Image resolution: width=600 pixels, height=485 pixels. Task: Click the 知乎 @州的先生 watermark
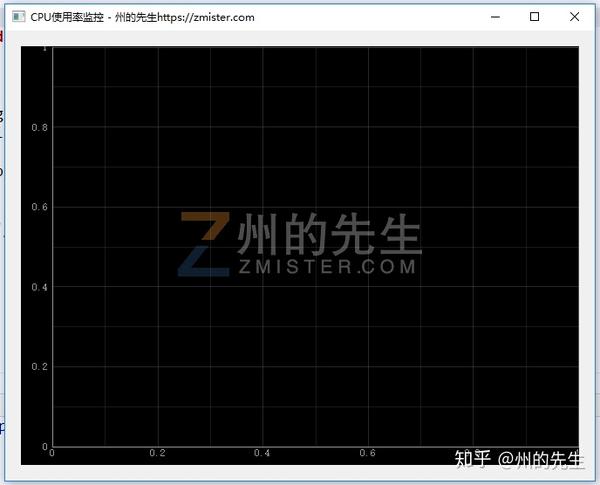click(x=518, y=459)
